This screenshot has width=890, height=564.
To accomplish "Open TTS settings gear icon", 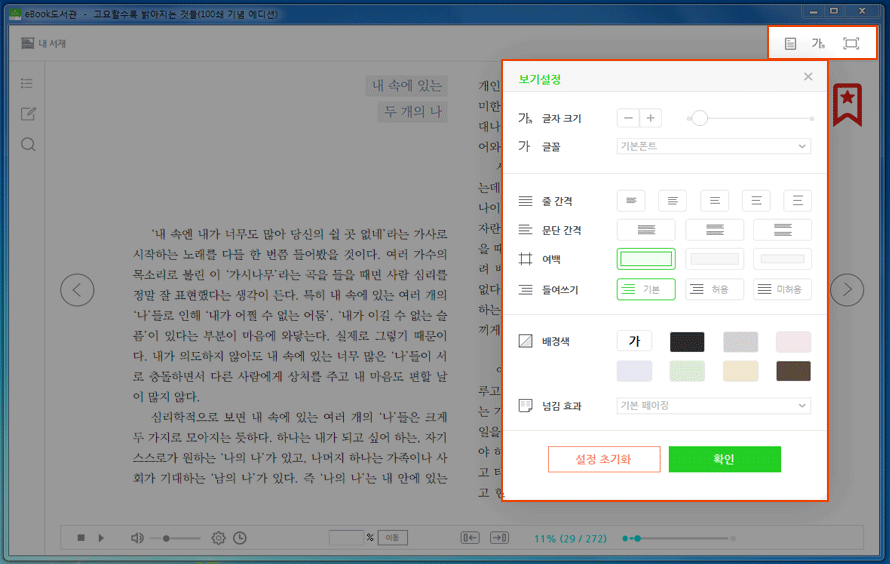I will coord(218,538).
